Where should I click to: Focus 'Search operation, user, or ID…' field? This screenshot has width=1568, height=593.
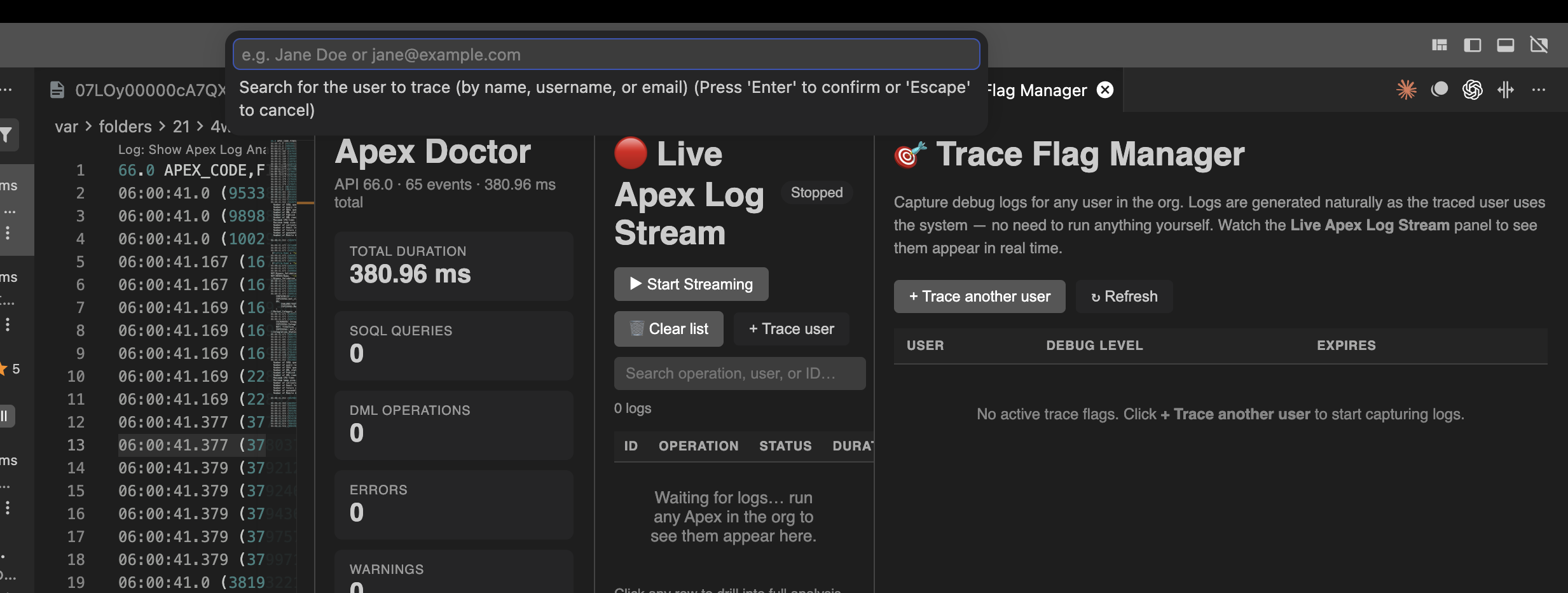[x=739, y=373]
